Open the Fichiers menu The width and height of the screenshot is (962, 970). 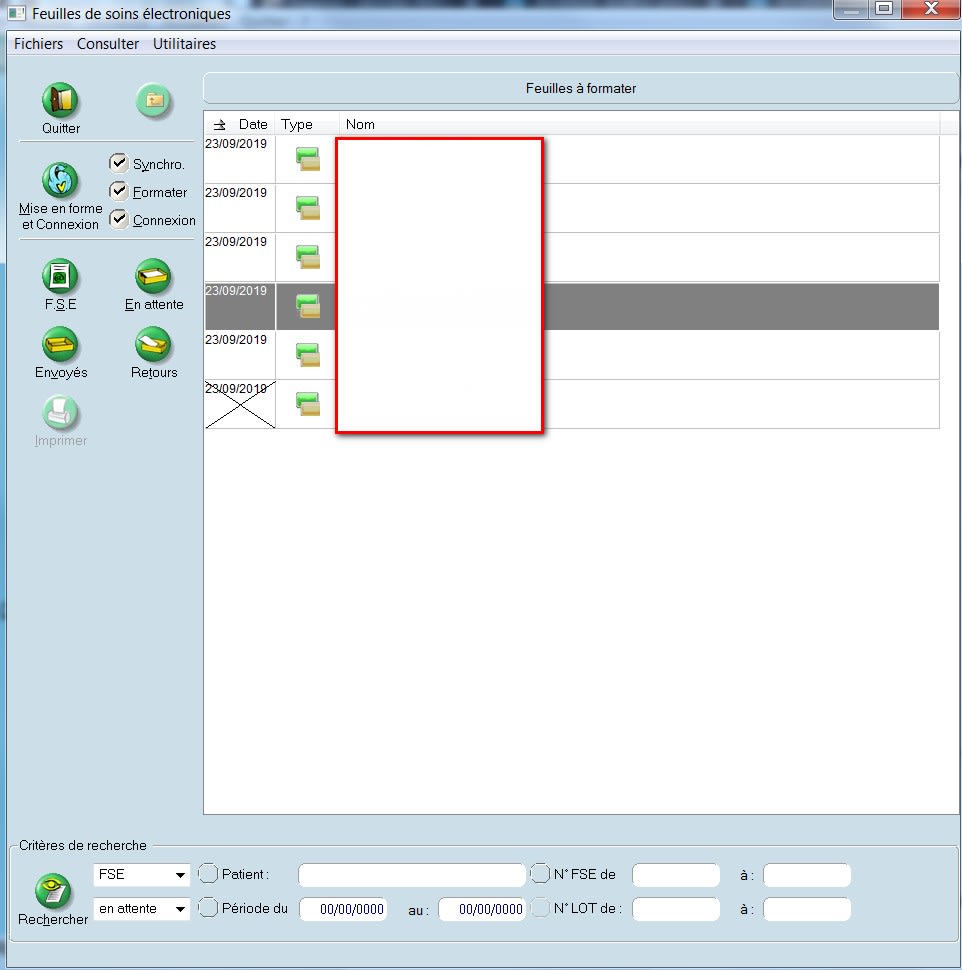38,44
